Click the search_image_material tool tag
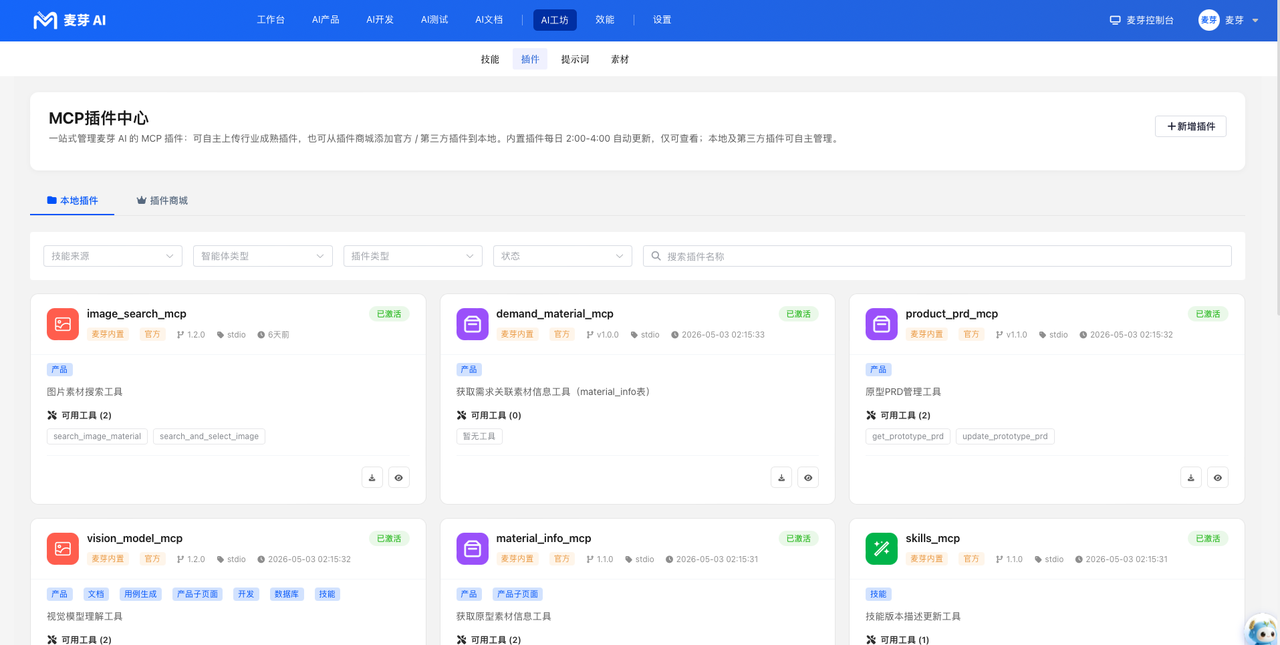This screenshot has height=645, width=1280. click(97, 436)
